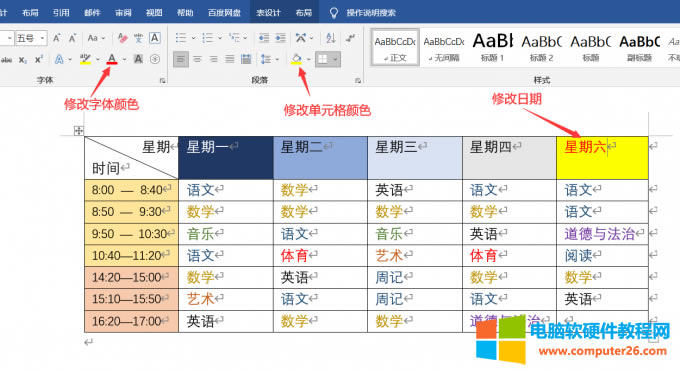The image size is (680, 371).
Task: Switch to 视图 ribbon tab
Action: point(154,13)
